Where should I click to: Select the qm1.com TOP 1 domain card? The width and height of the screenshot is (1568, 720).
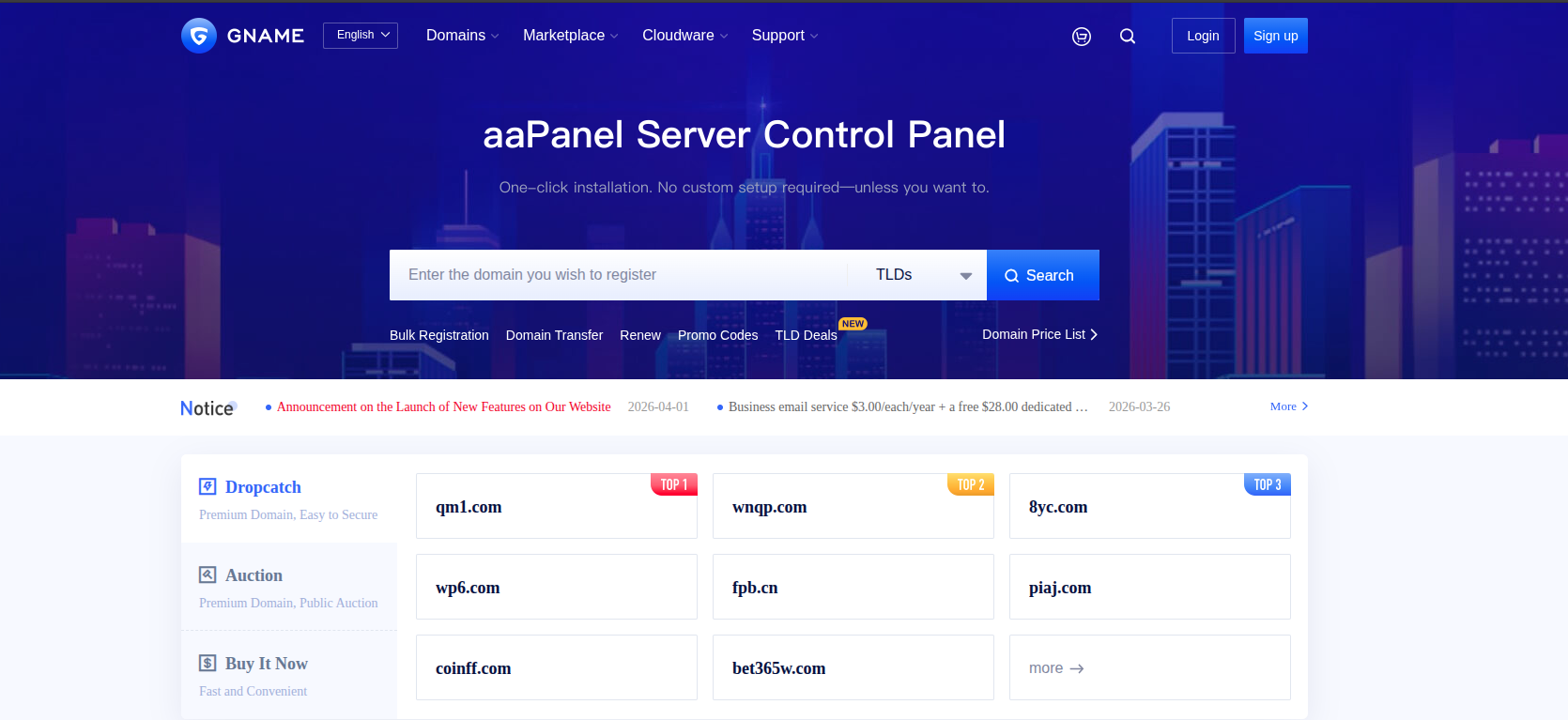coord(556,506)
